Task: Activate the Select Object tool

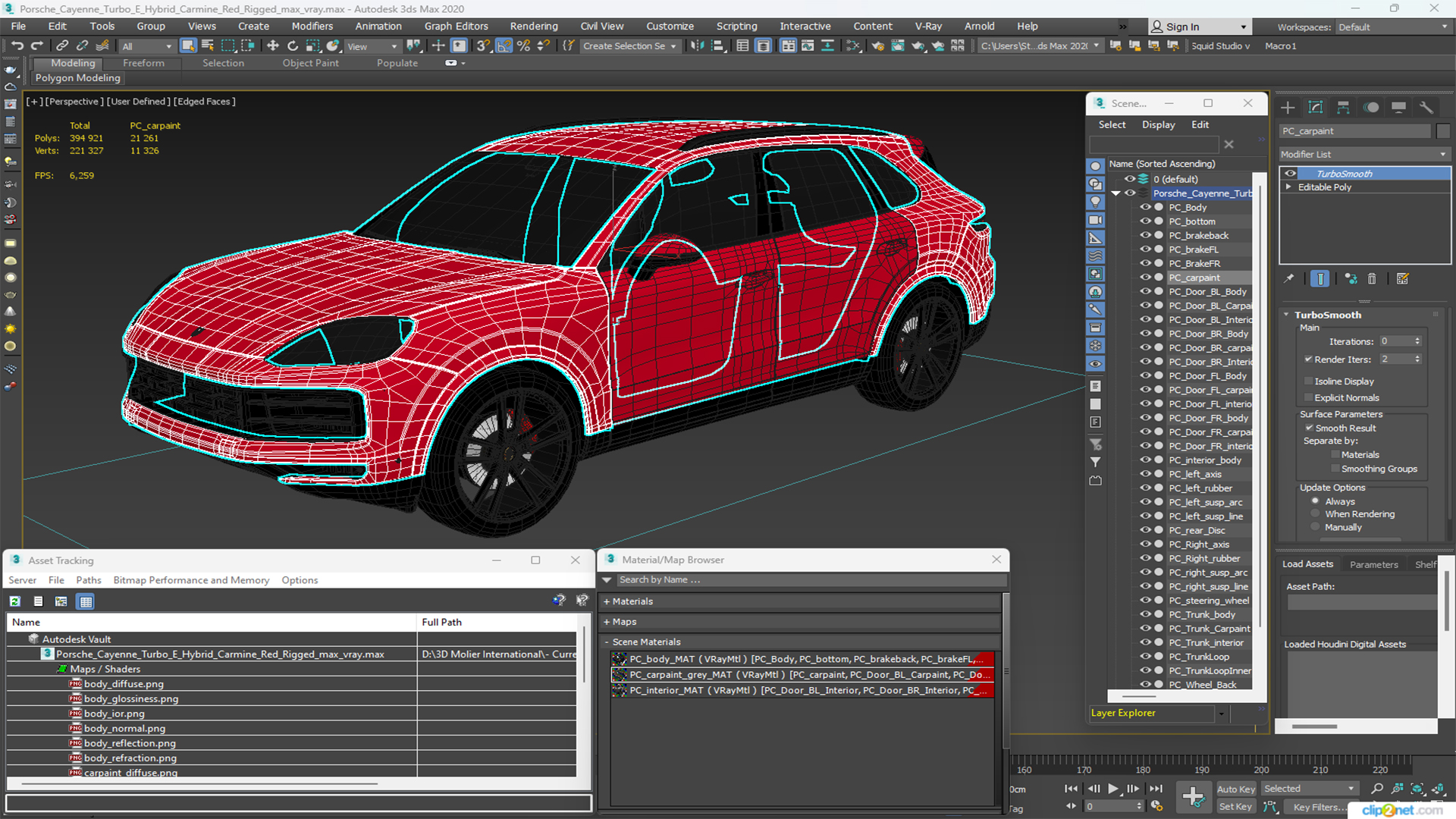Action: point(188,46)
